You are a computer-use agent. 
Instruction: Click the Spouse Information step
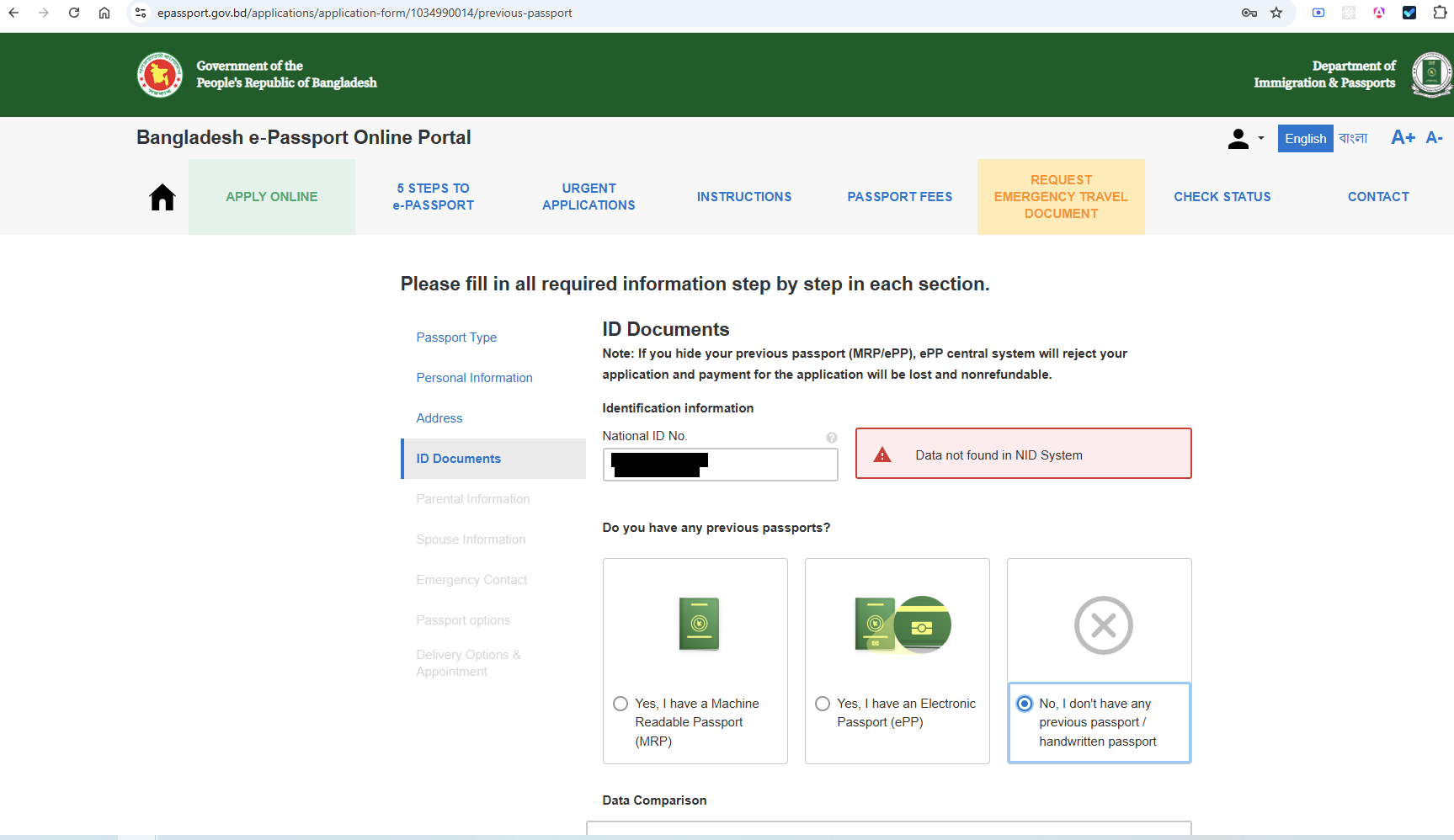point(471,540)
